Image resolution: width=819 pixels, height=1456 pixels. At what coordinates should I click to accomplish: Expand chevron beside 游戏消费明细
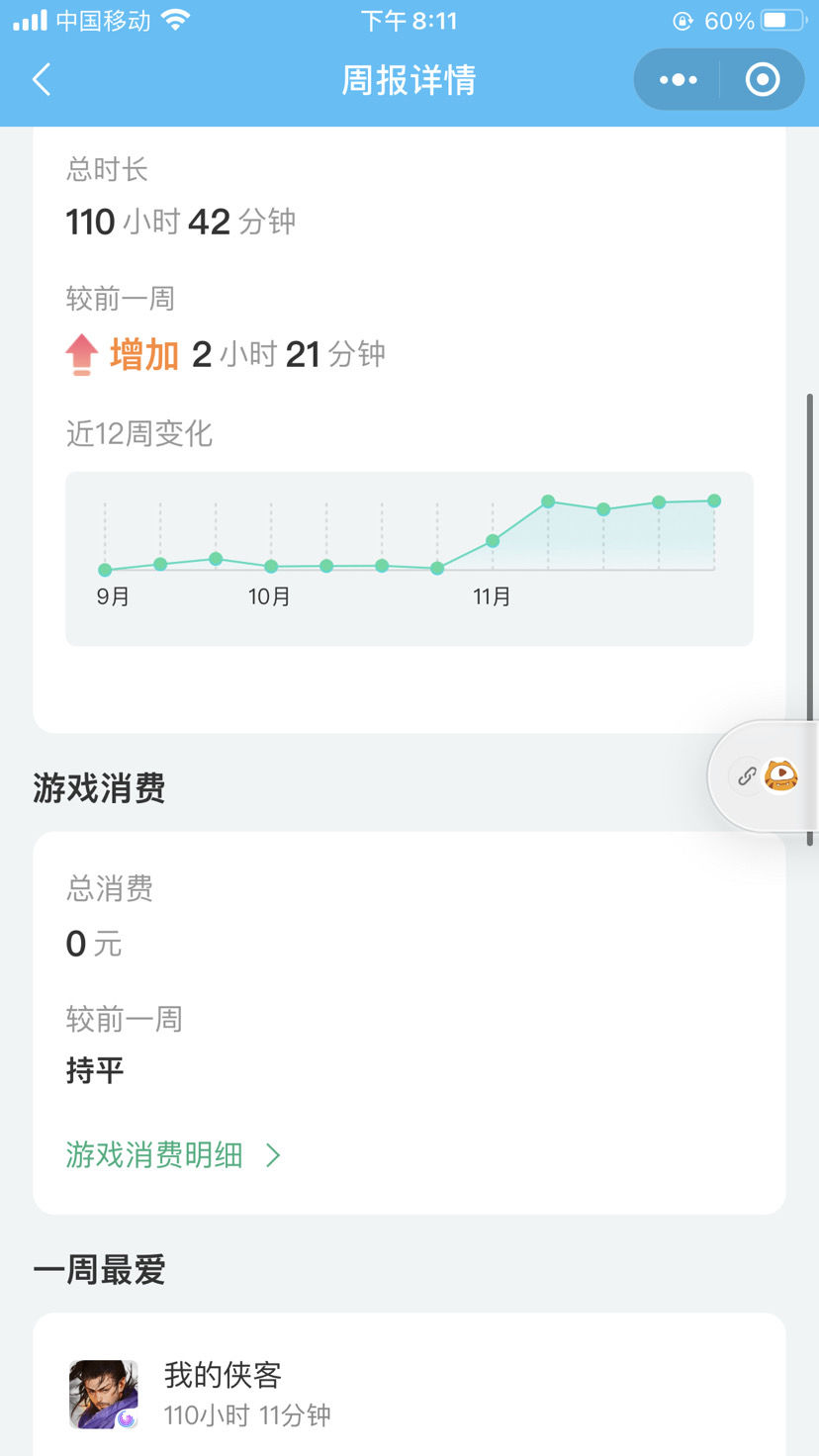coord(274,1154)
